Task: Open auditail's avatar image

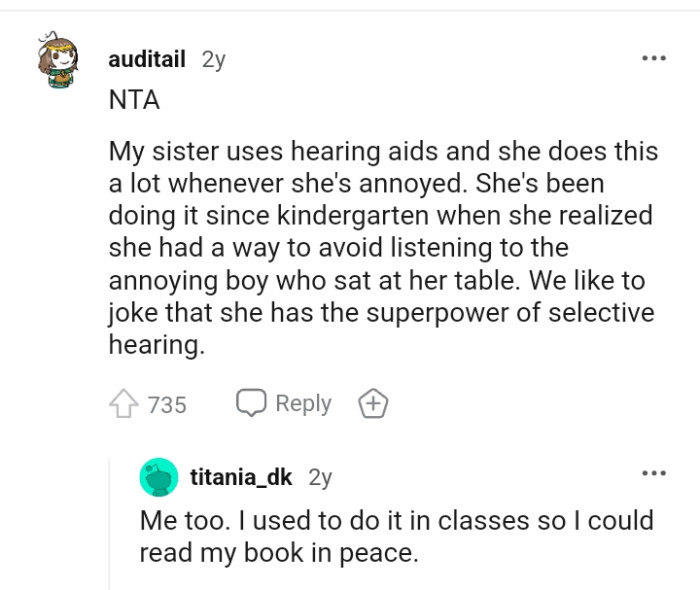Action: pos(59,60)
